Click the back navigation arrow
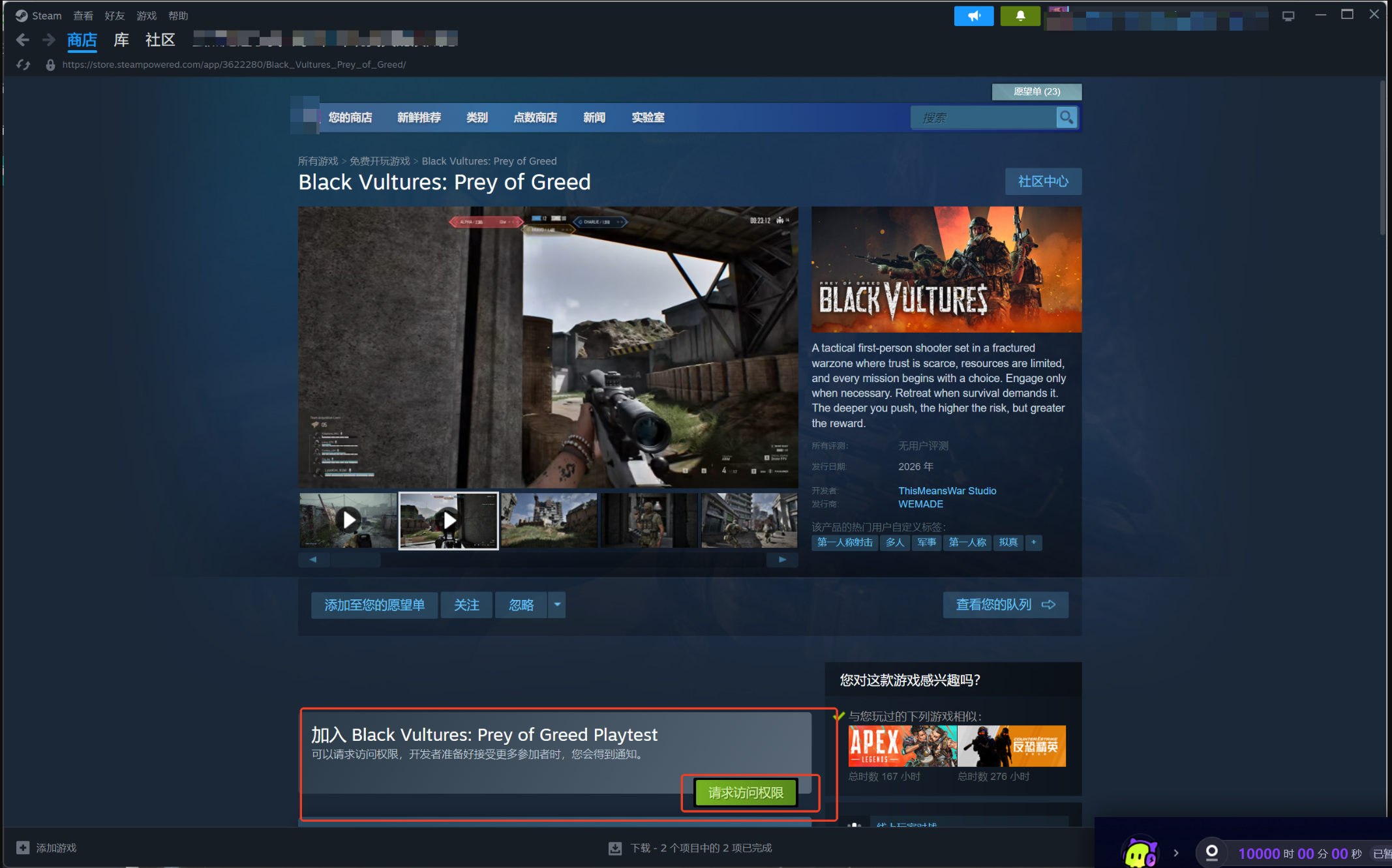 (22, 40)
